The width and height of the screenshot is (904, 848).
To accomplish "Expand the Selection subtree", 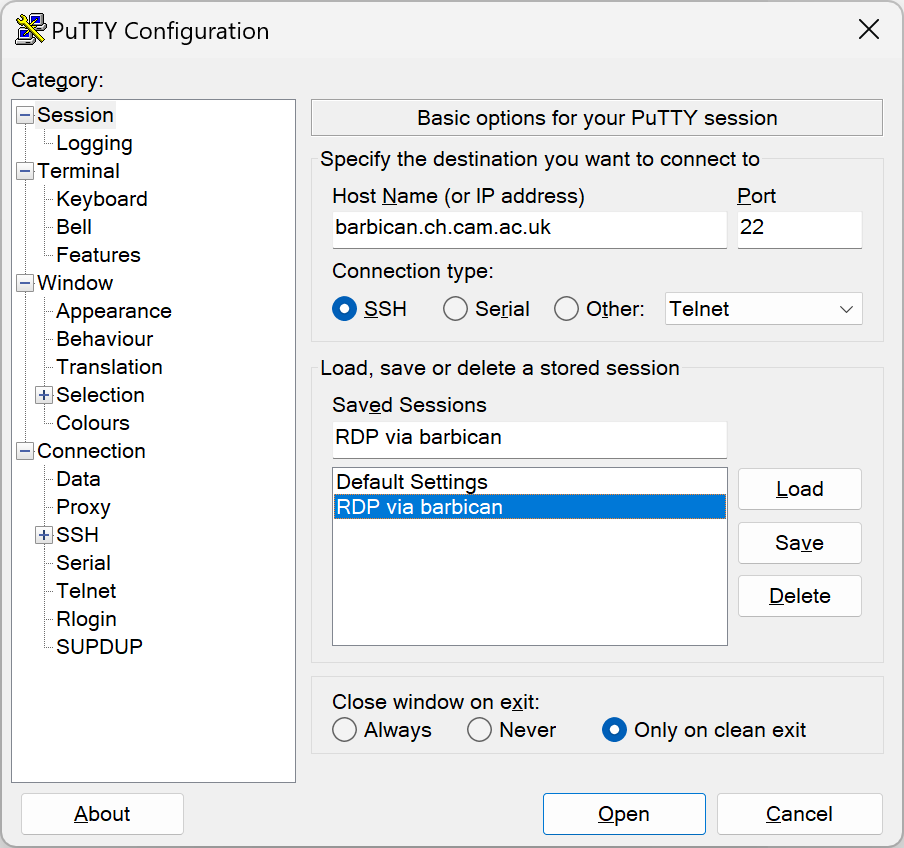I will tap(44, 395).
